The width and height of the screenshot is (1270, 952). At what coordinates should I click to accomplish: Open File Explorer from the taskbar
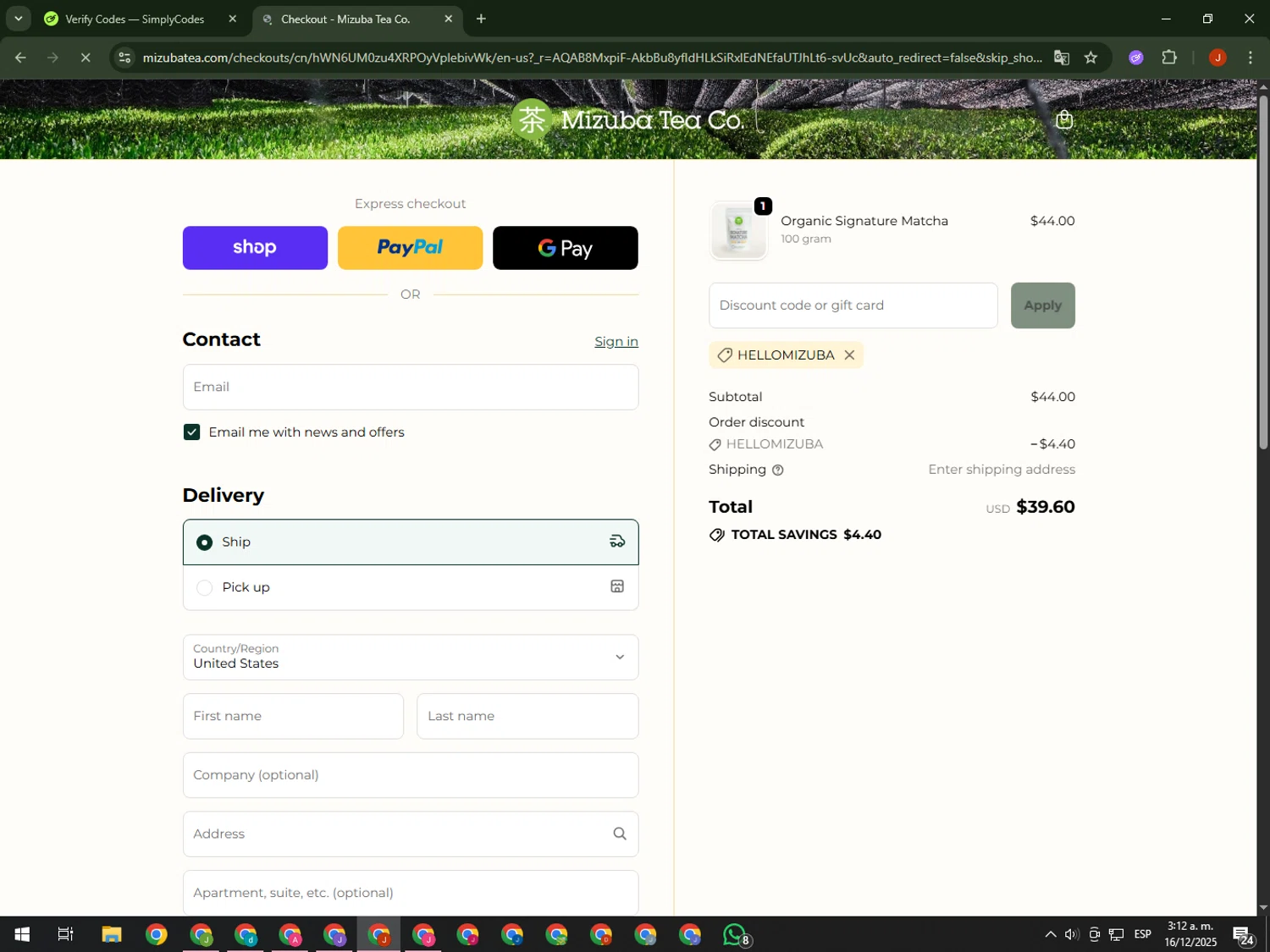coord(112,934)
